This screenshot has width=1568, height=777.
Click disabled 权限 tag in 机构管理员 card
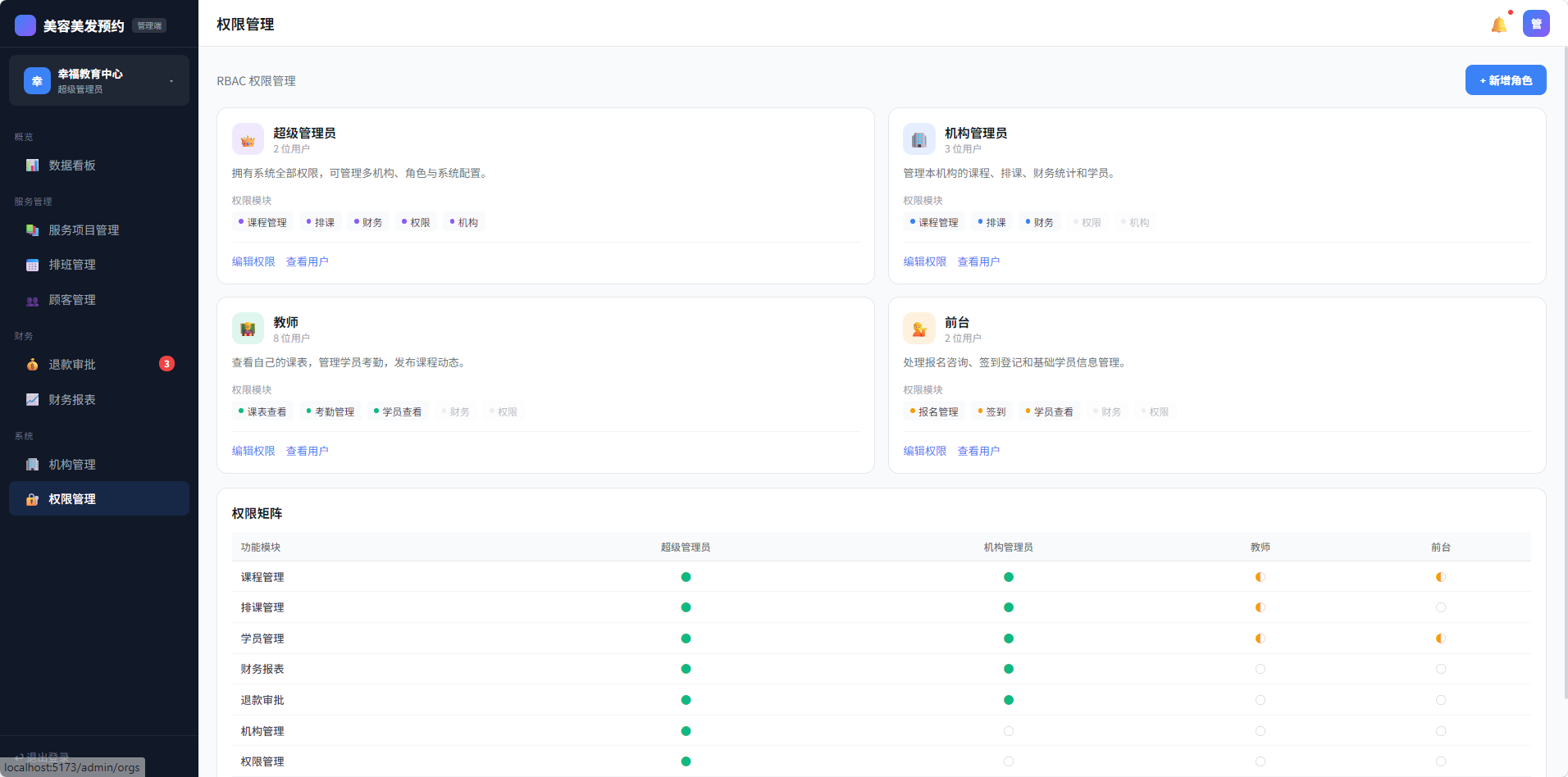(1087, 222)
